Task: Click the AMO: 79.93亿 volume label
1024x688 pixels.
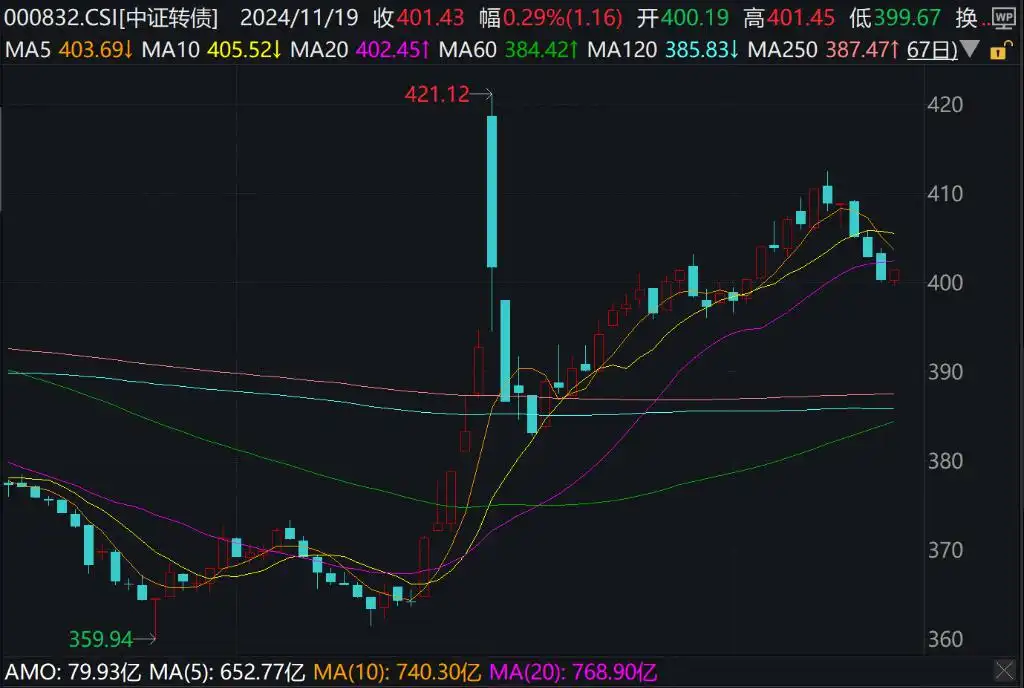Action: [73, 672]
